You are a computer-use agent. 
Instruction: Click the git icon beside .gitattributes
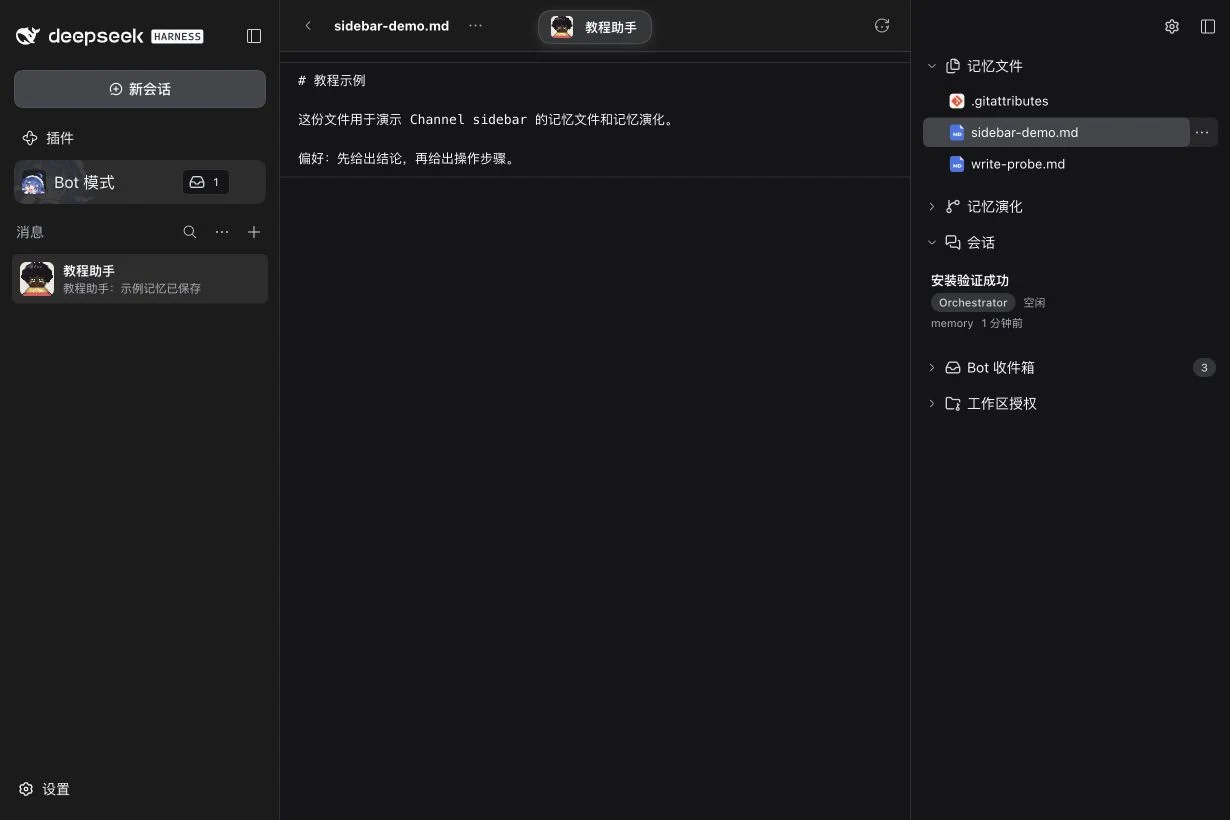click(957, 101)
